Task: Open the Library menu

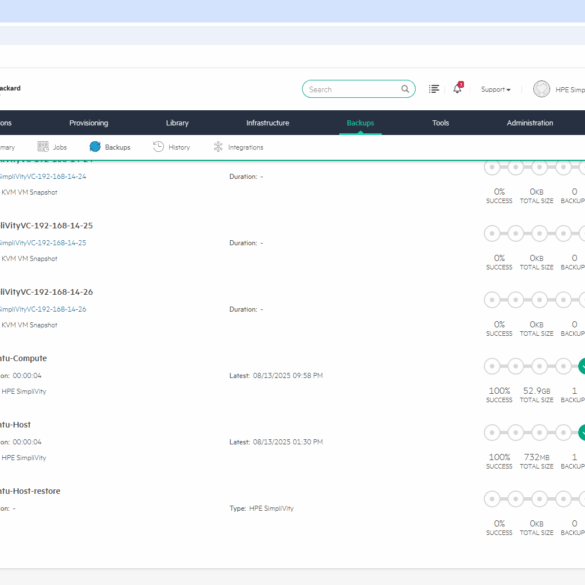Action: [x=177, y=123]
